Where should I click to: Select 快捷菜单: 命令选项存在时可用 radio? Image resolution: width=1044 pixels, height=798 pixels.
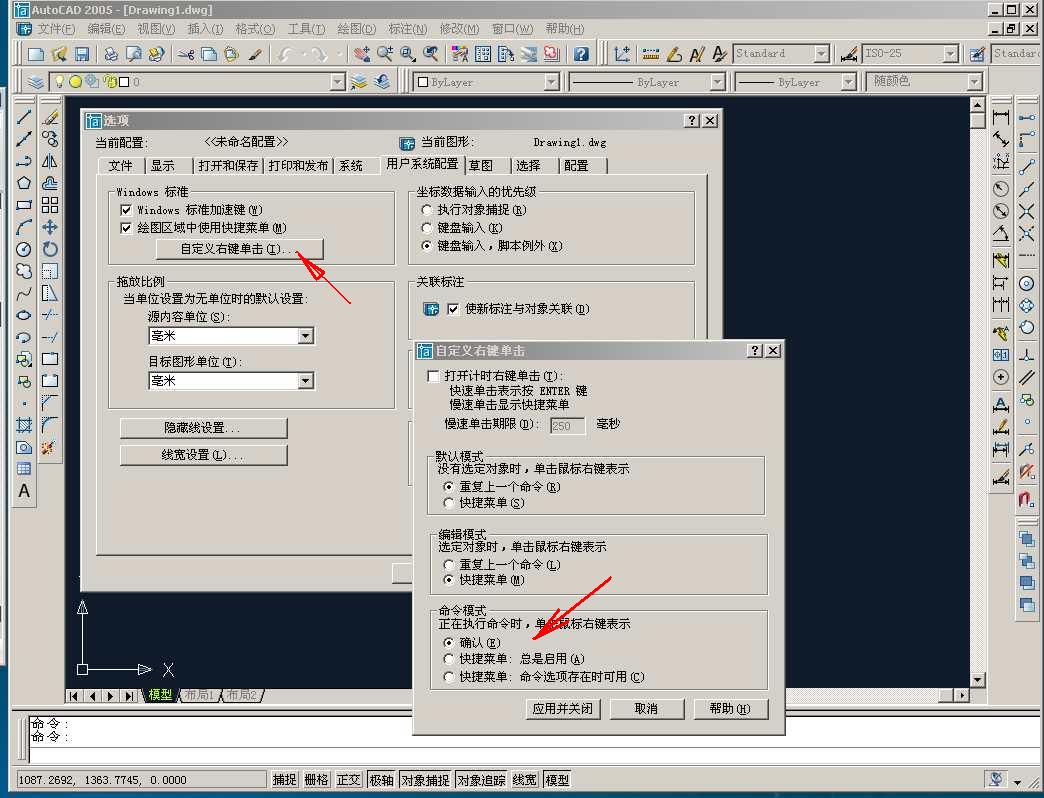(449, 677)
